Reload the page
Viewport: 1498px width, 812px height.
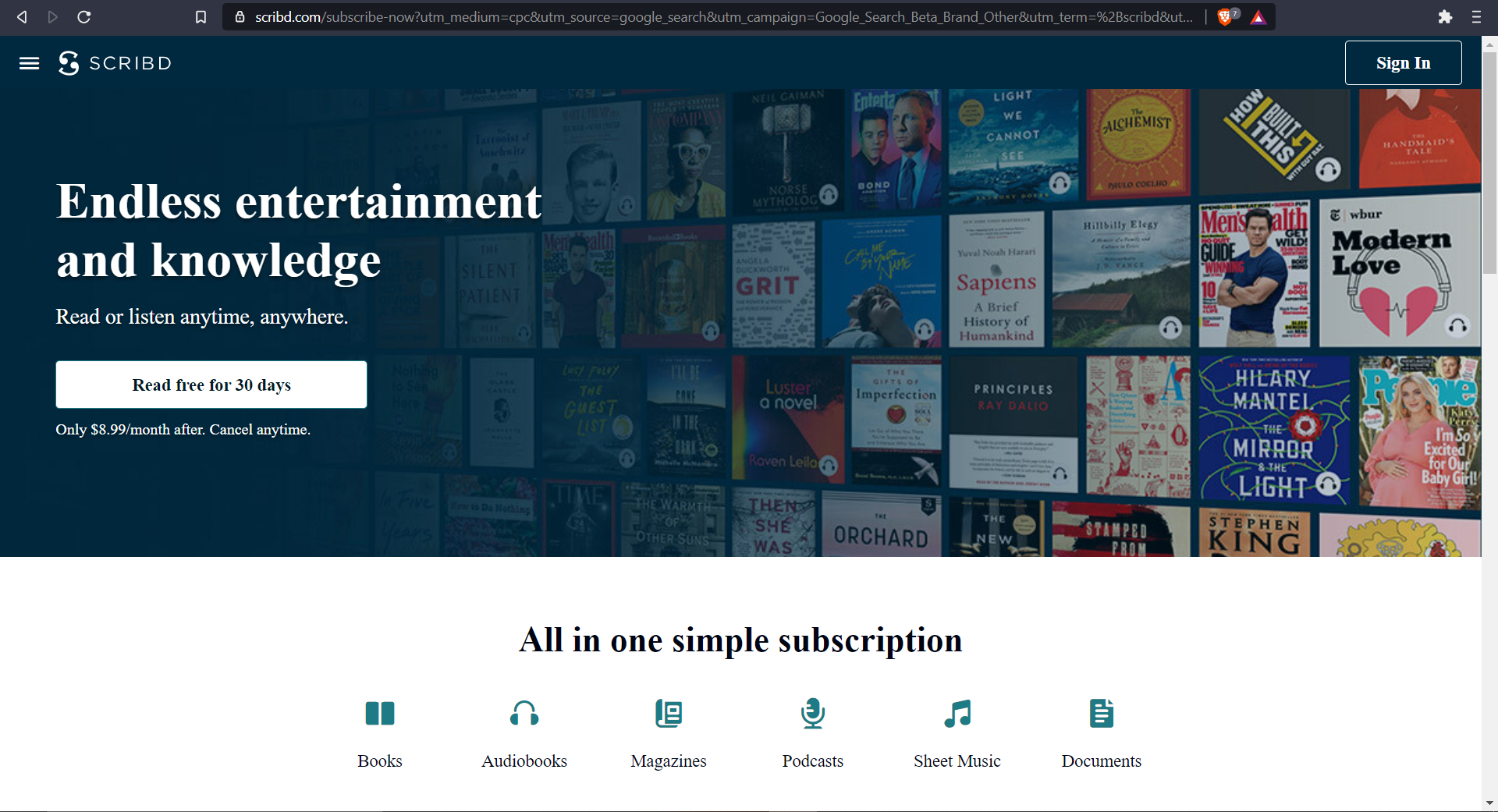coord(84,17)
